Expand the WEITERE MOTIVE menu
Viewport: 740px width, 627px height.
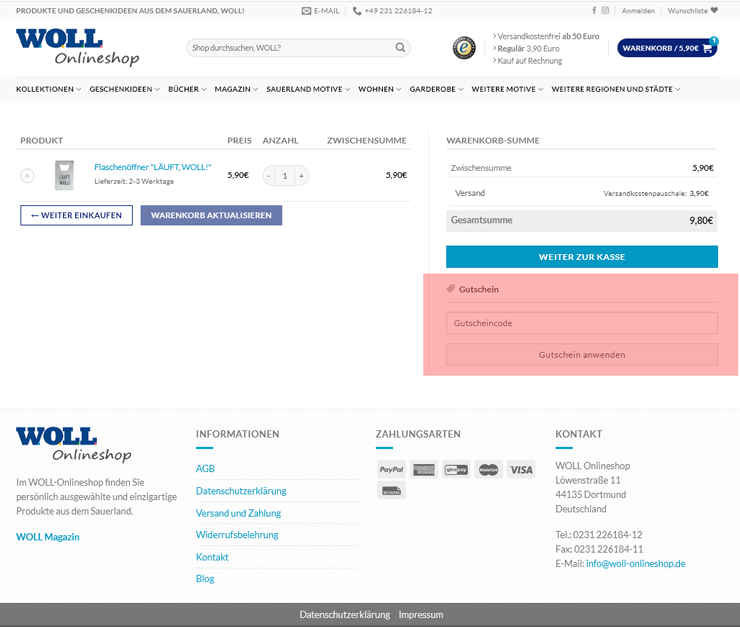[507, 89]
